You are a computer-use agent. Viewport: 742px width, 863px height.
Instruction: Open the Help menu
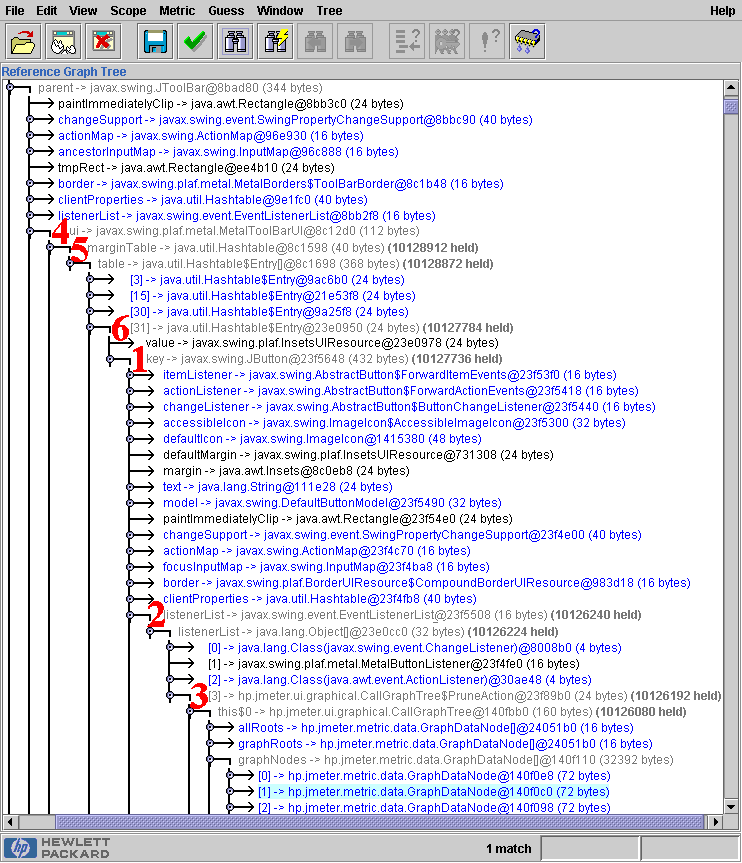(x=722, y=10)
